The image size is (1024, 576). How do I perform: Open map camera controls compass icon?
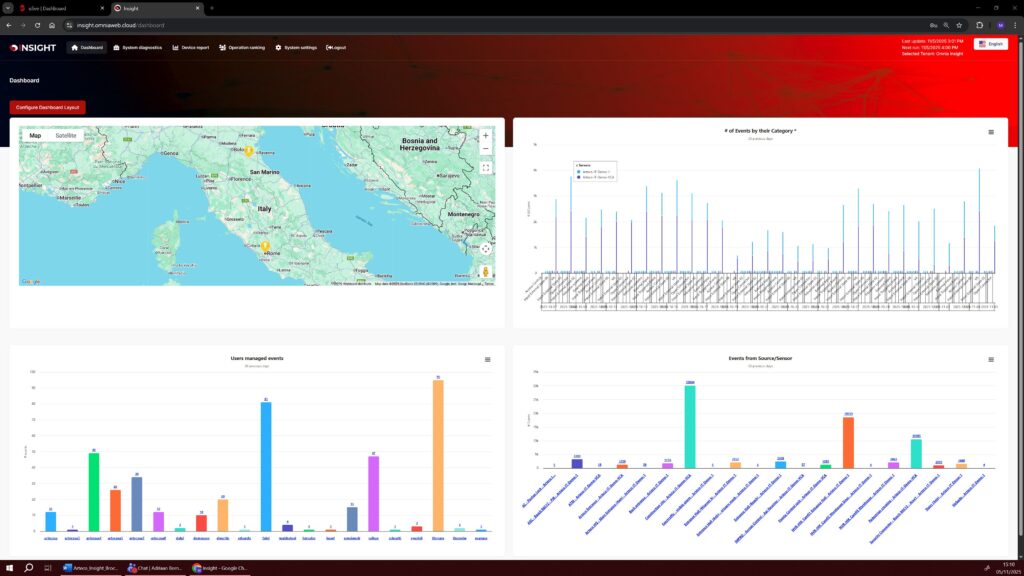(x=485, y=248)
